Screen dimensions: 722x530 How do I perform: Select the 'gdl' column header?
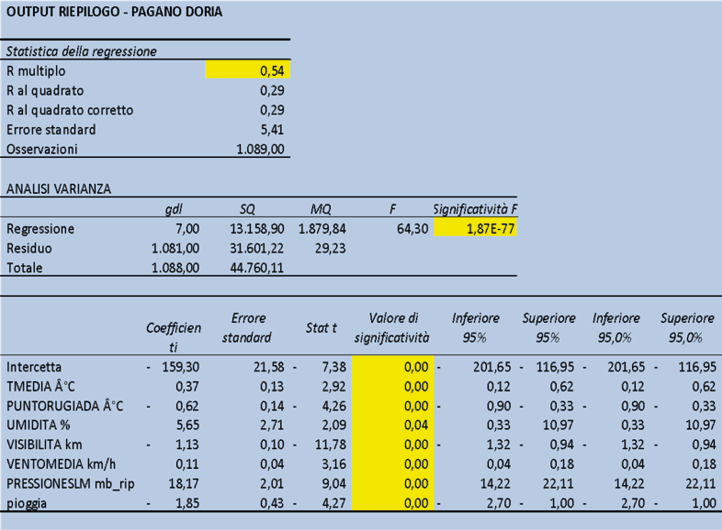[174, 210]
